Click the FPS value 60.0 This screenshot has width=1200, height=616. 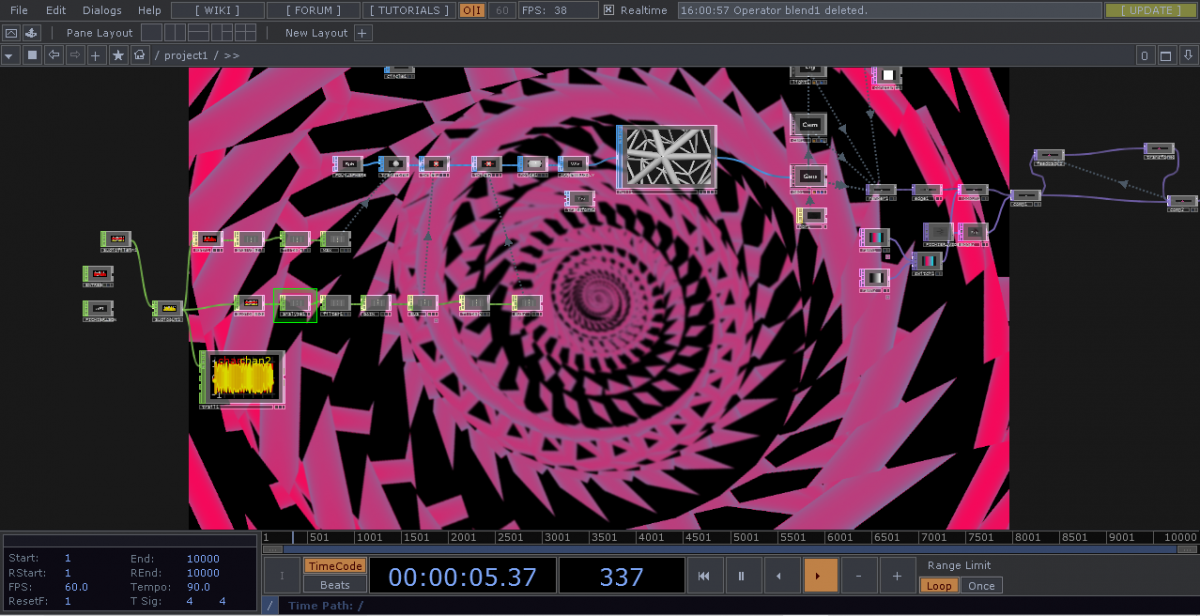77,587
